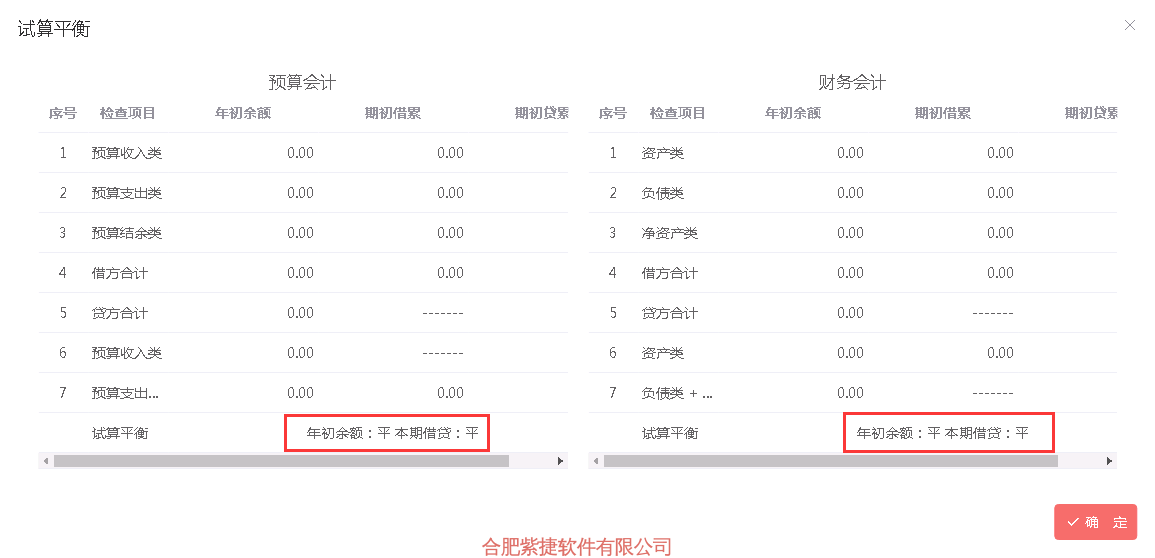Select the 负债类 second row in 财务会计
The image size is (1155, 558).
853,193
